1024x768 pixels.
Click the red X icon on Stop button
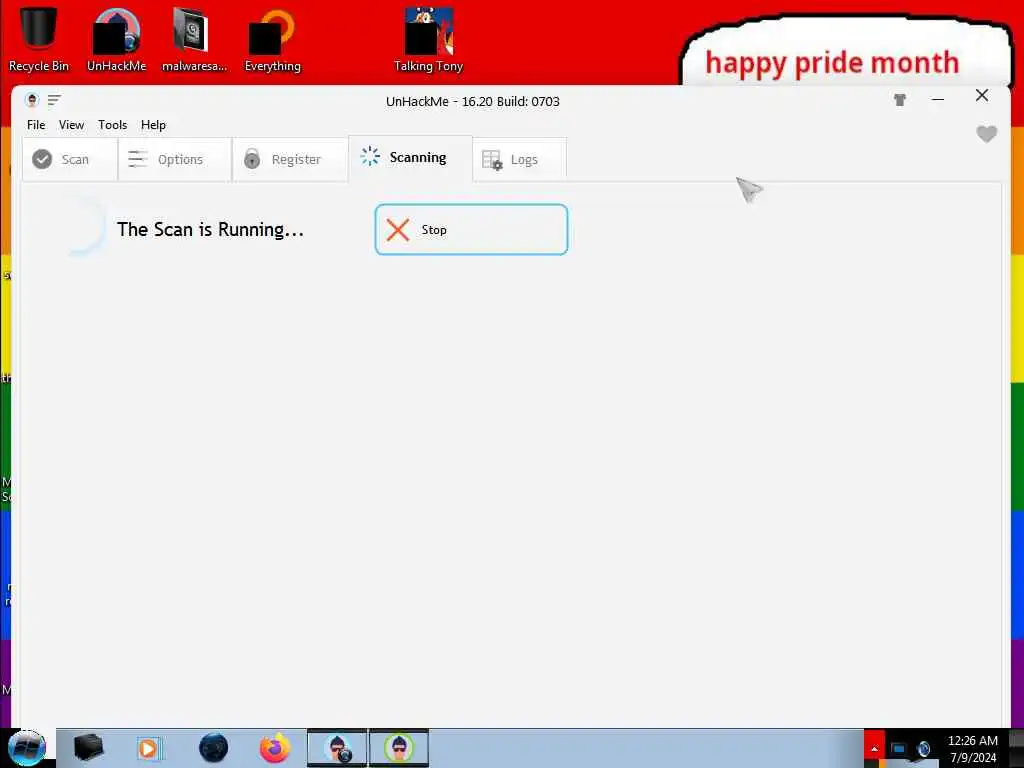[x=397, y=230]
